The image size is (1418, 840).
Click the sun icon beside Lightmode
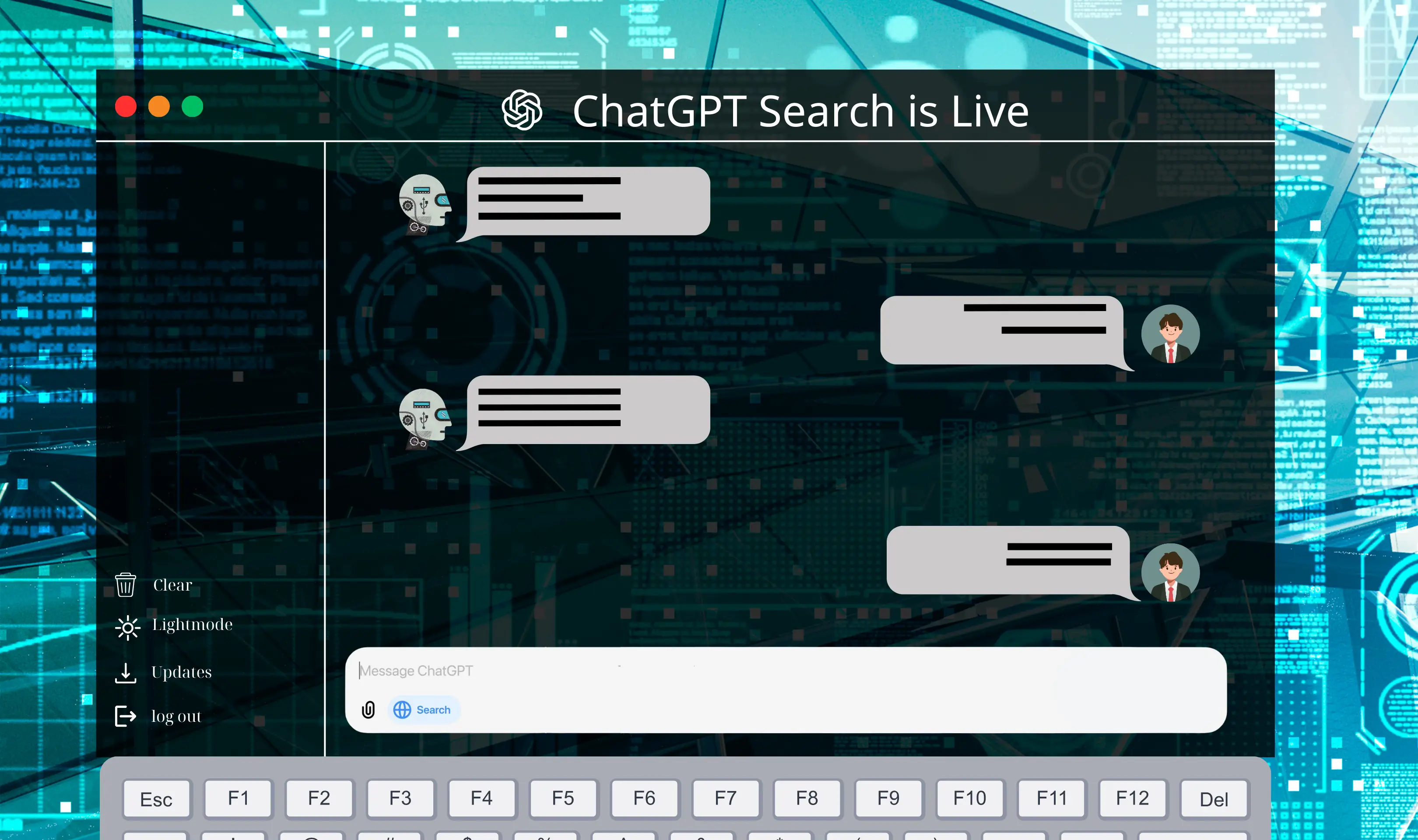coord(127,628)
